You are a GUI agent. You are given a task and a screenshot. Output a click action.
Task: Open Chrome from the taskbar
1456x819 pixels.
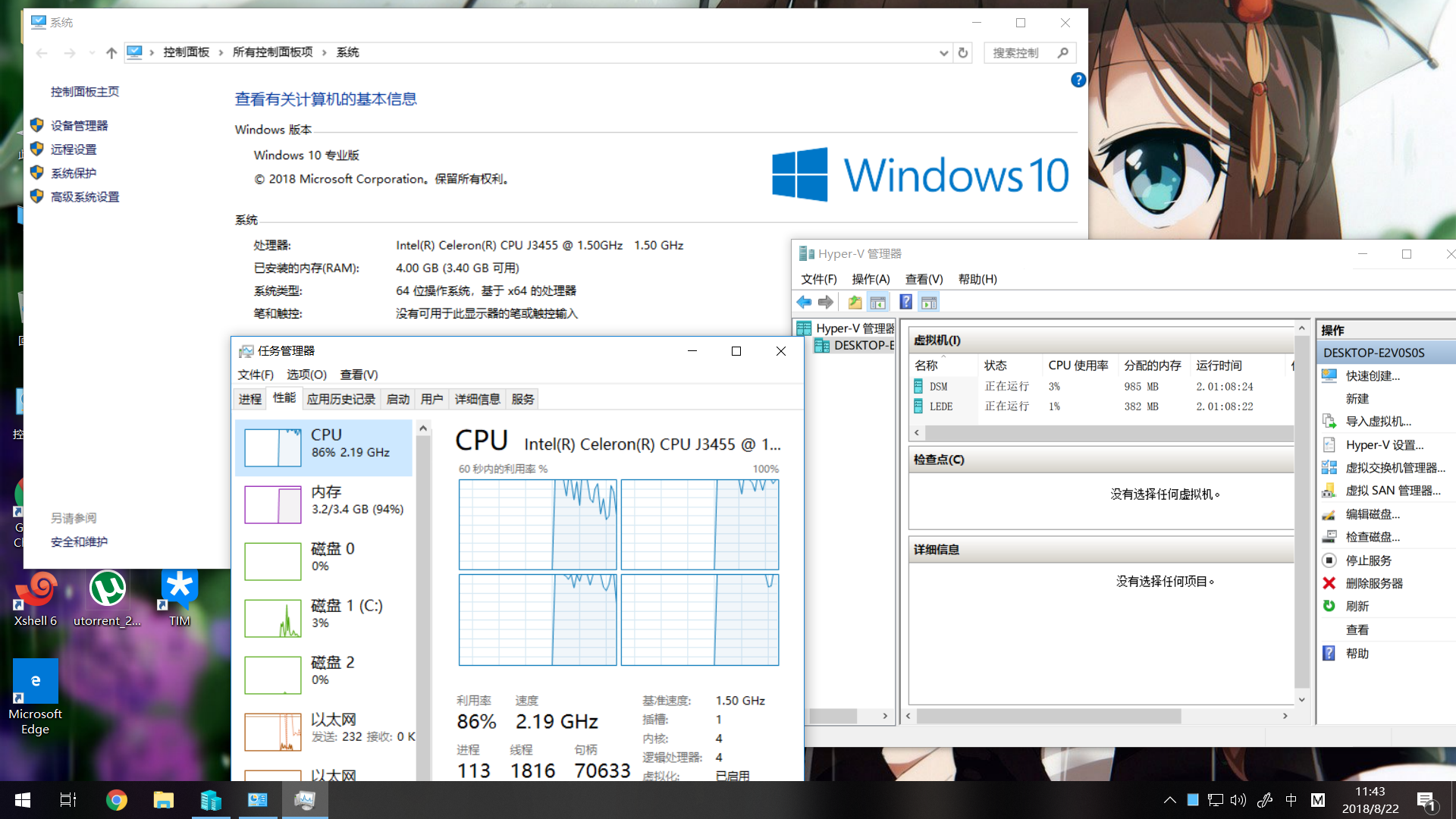point(116,800)
